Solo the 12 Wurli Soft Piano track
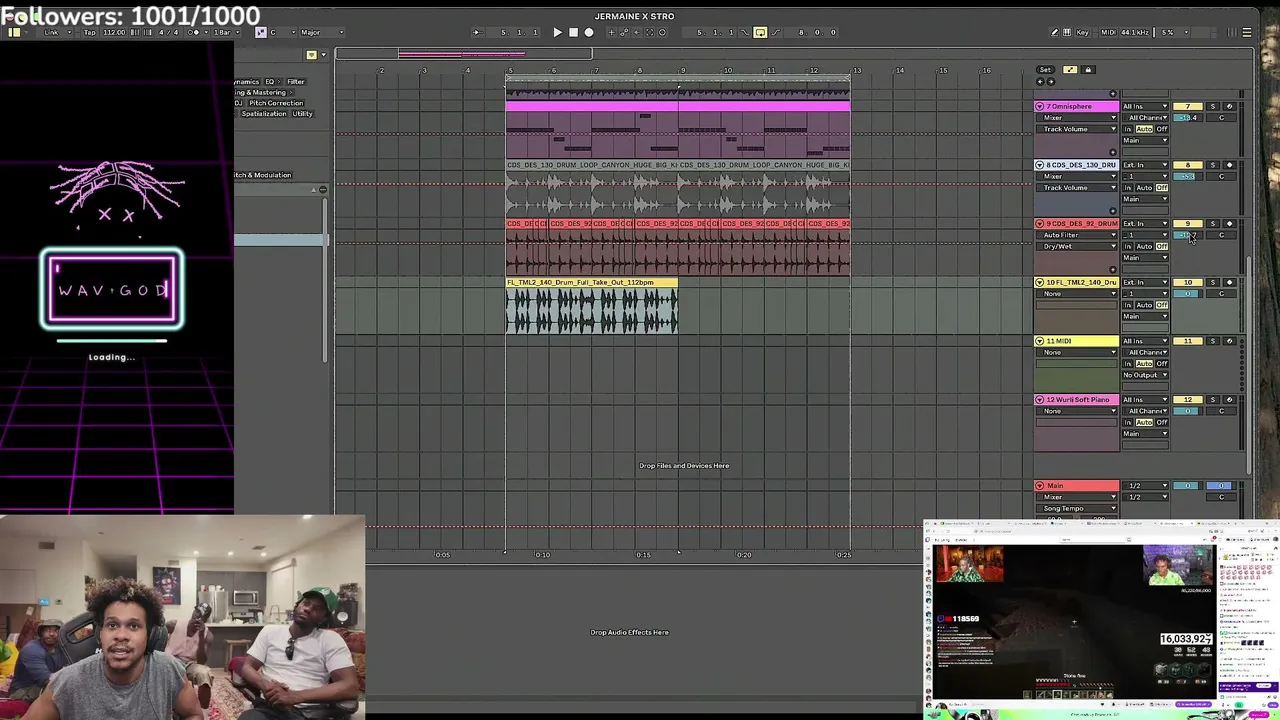Screen dimensions: 1280x720 pos(1213,400)
